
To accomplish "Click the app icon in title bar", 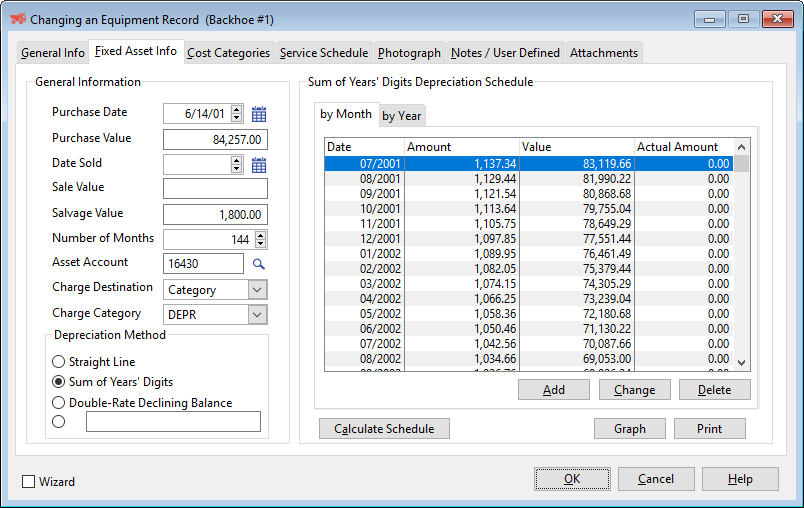I will pyautogui.click(x=17, y=19).
